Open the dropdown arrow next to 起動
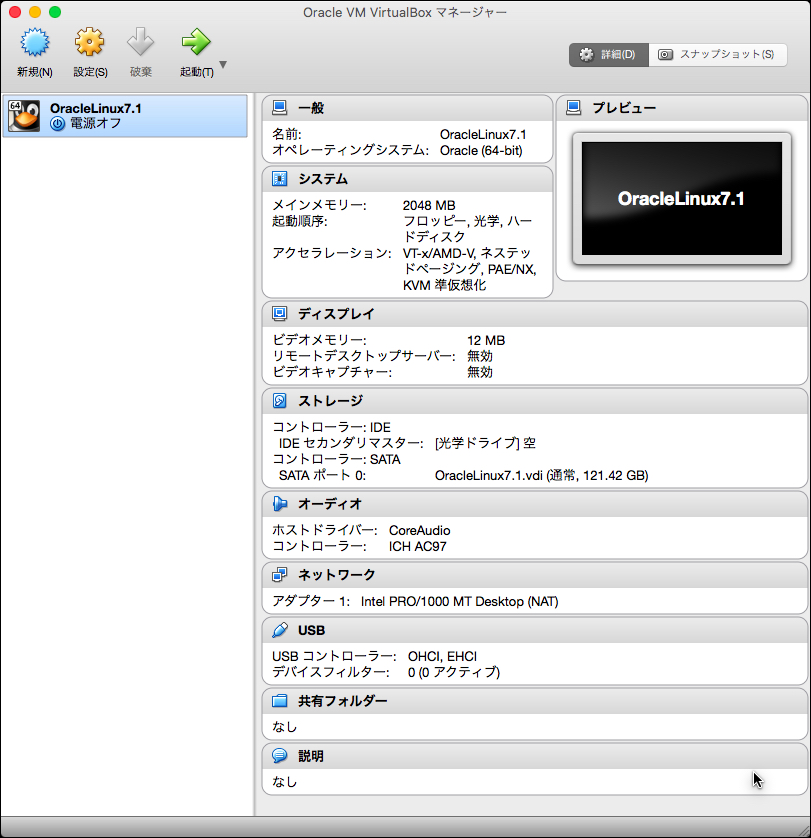Image resolution: width=811 pixels, height=838 pixels. [223, 66]
